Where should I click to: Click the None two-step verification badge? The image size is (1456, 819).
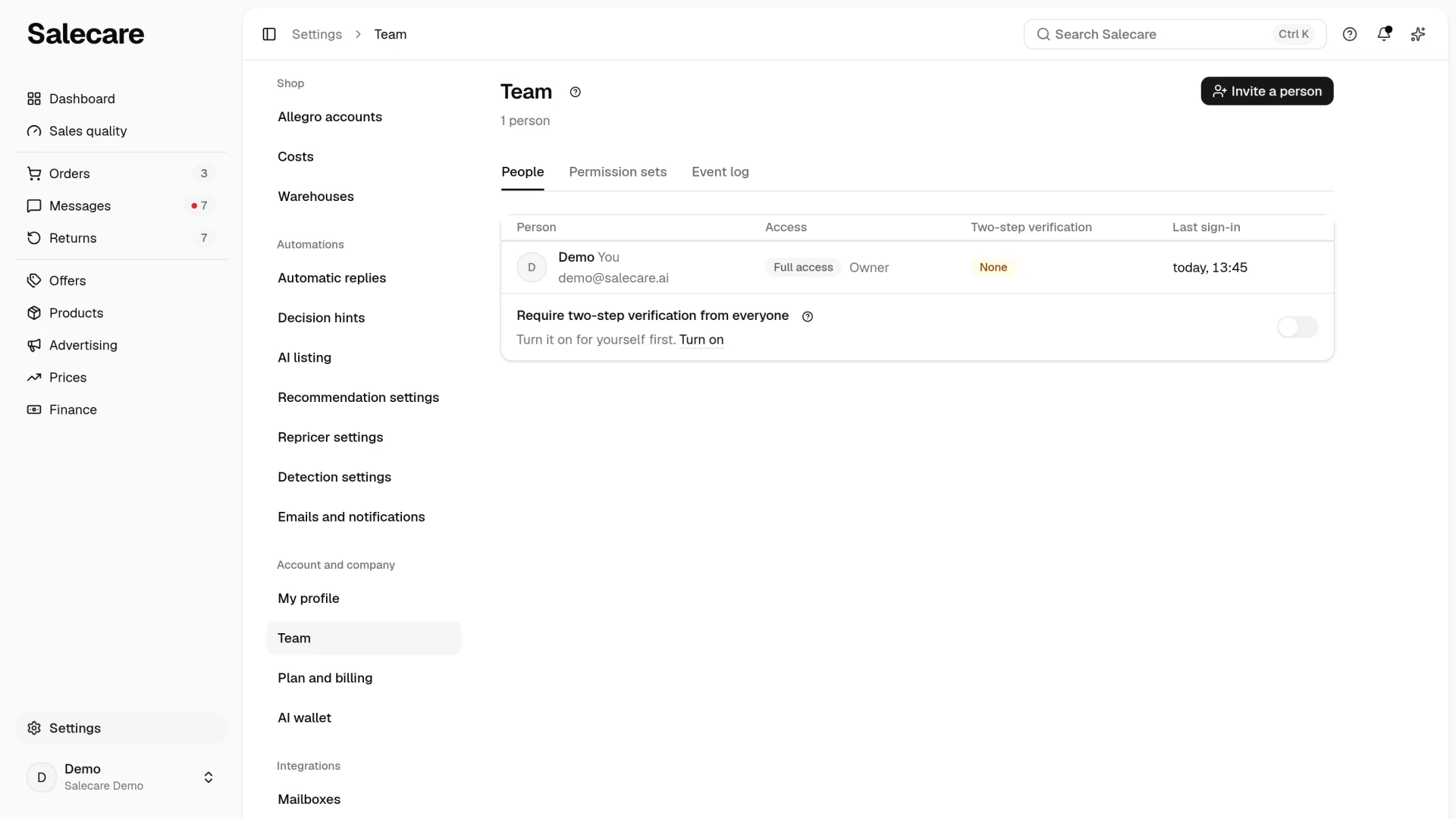993,268
